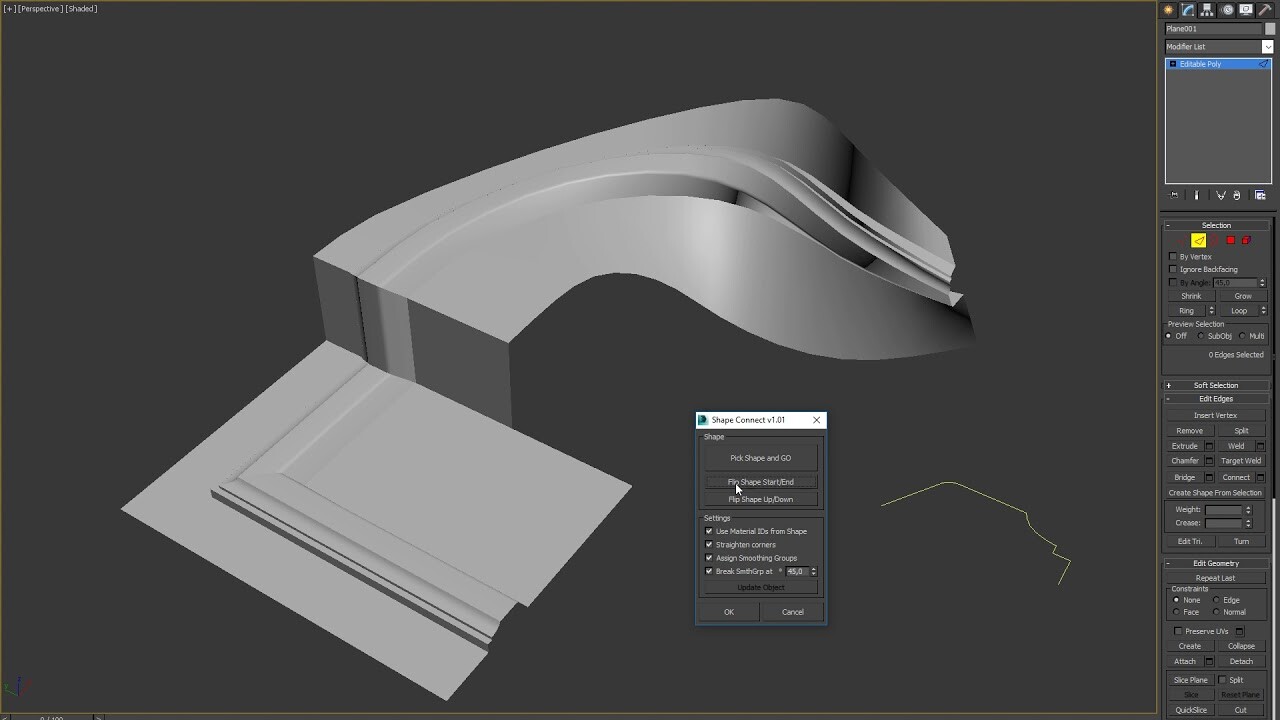Collapse the Edit Edges rollout
Image resolution: width=1280 pixels, height=720 pixels.
1216,399
